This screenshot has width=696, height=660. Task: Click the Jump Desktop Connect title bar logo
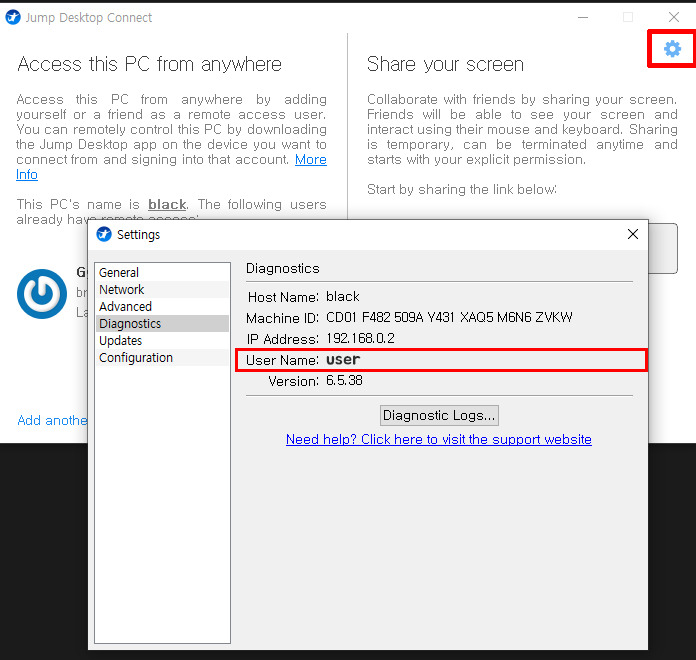[x=13, y=17]
